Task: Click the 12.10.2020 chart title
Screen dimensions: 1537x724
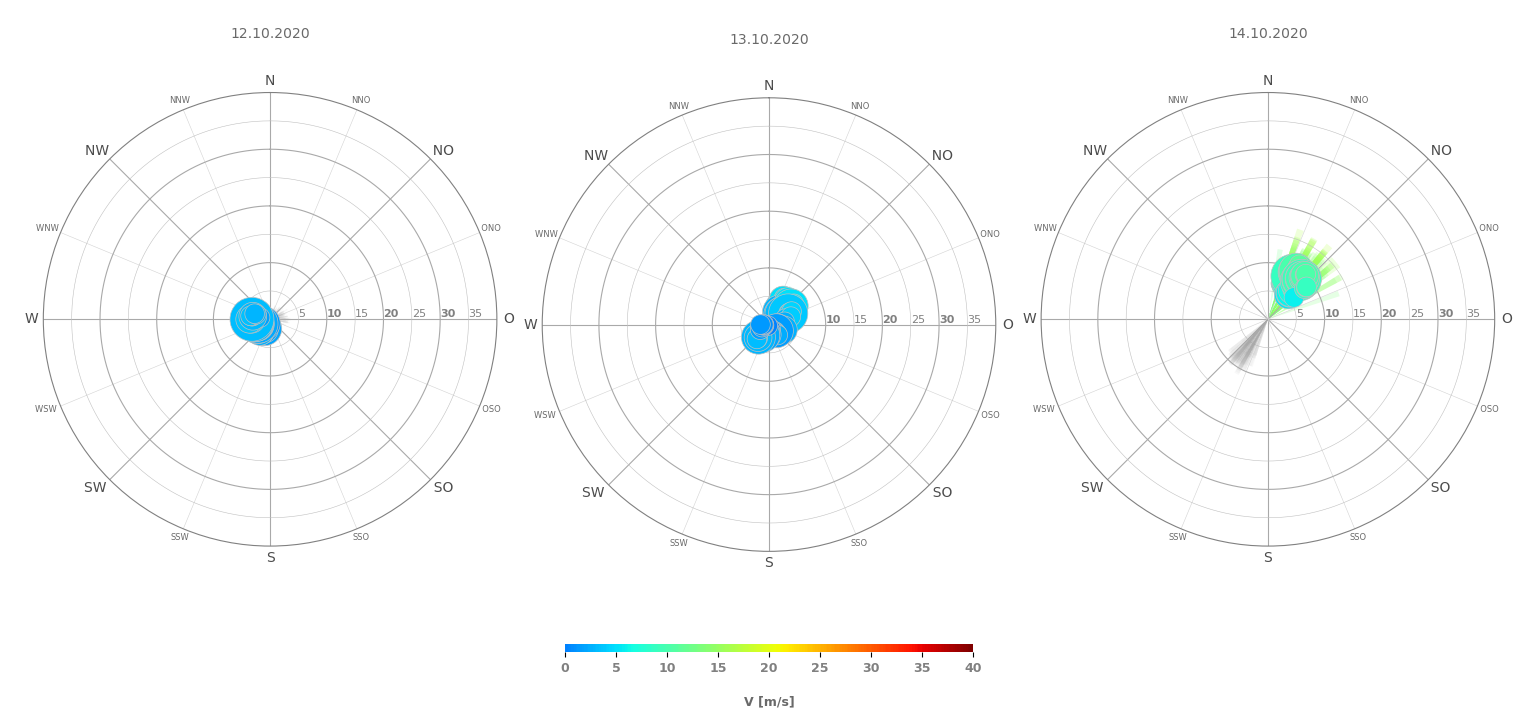Action: pos(270,33)
